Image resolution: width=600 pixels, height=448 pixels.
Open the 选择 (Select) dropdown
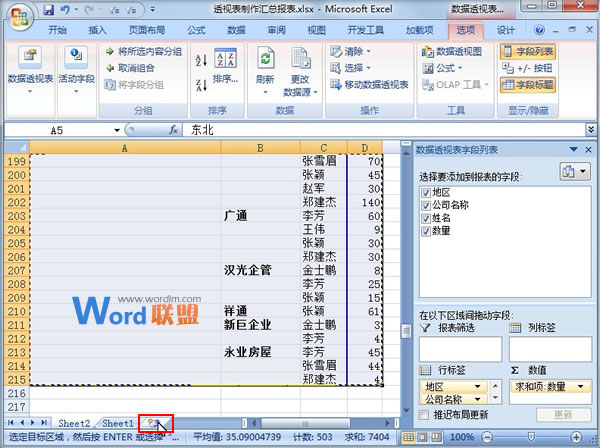tap(351, 68)
